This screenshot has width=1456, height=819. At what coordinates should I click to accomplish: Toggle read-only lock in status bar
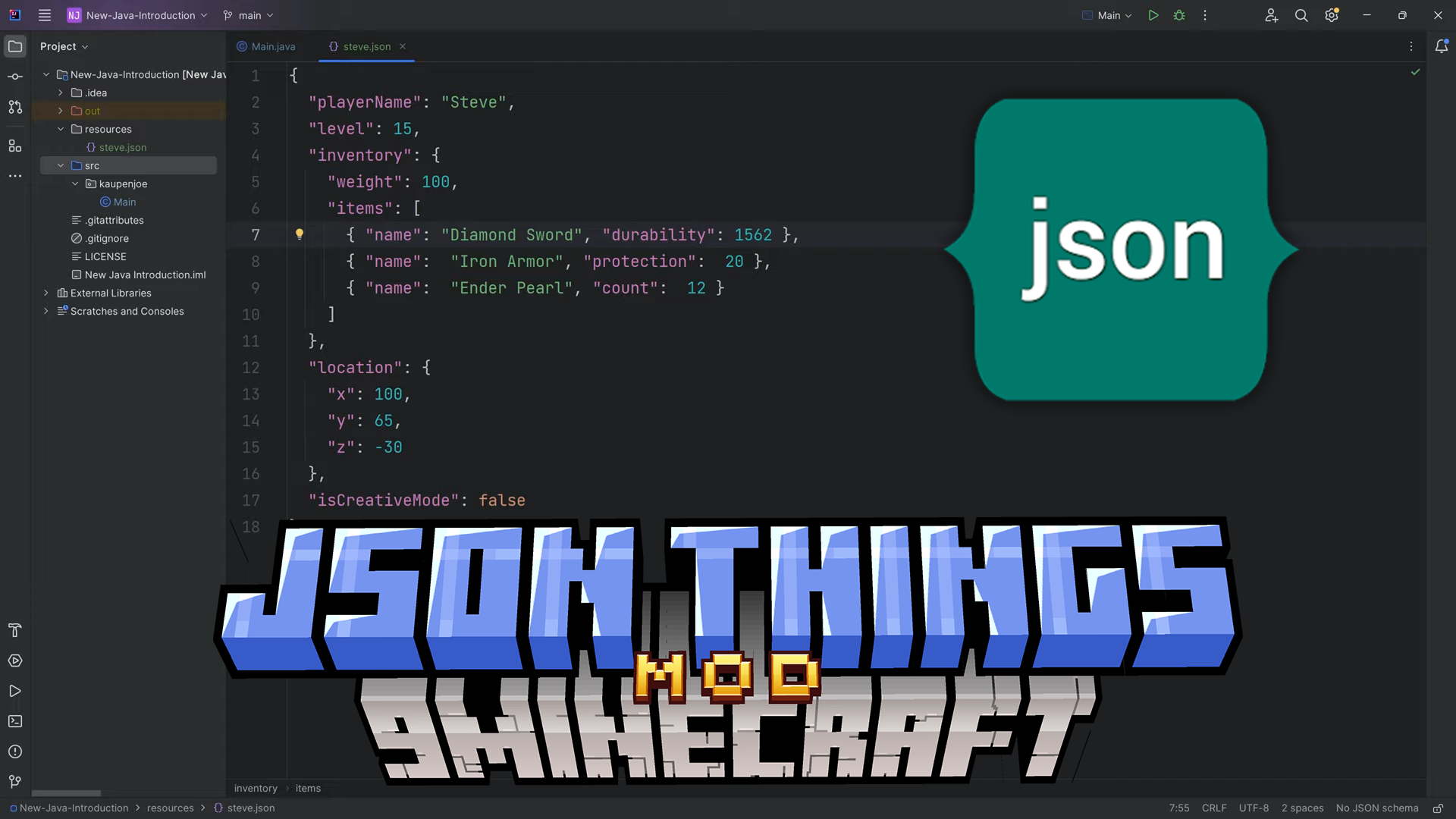[x=1438, y=808]
